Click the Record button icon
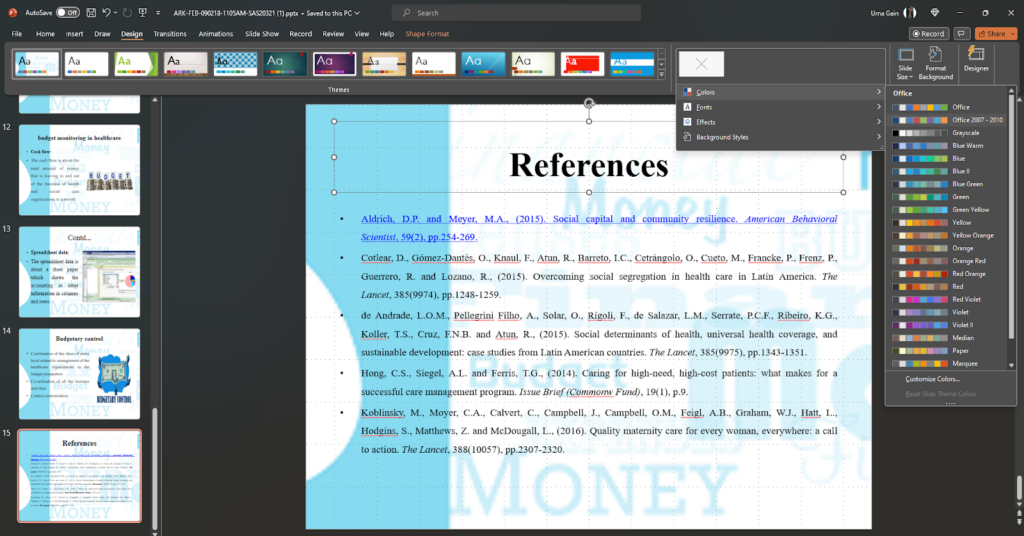The width and height of the screenshot is (1024, 536). pyautogui.click(x=927, y=33)
